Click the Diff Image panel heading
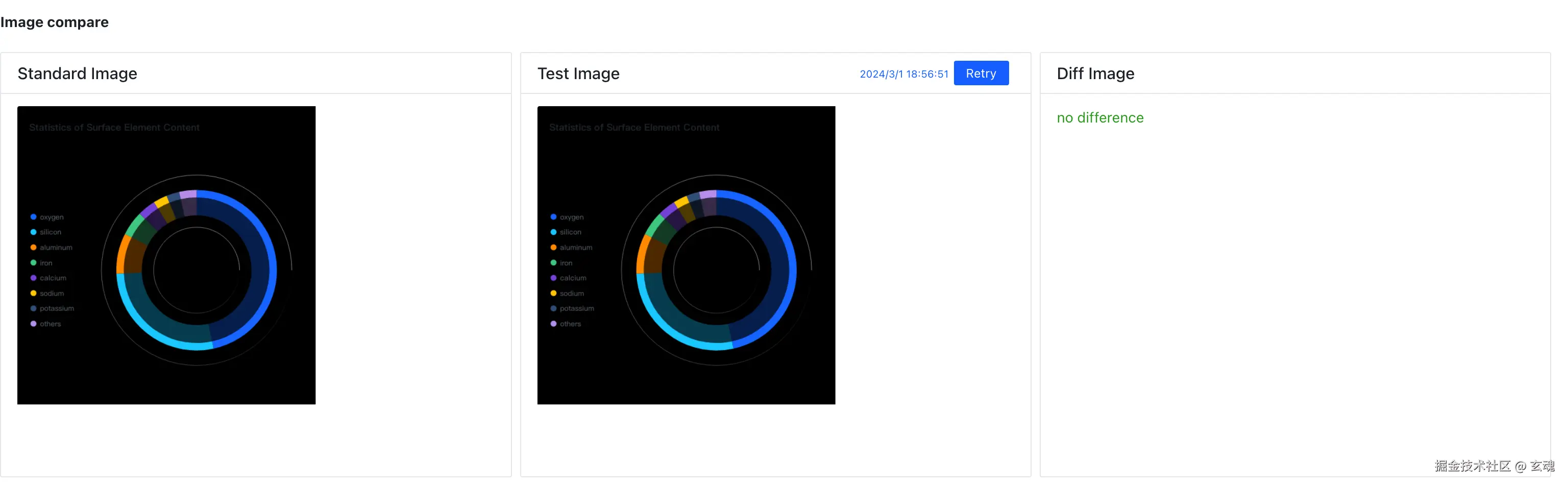The image size is (1568, 486). 1095,74
